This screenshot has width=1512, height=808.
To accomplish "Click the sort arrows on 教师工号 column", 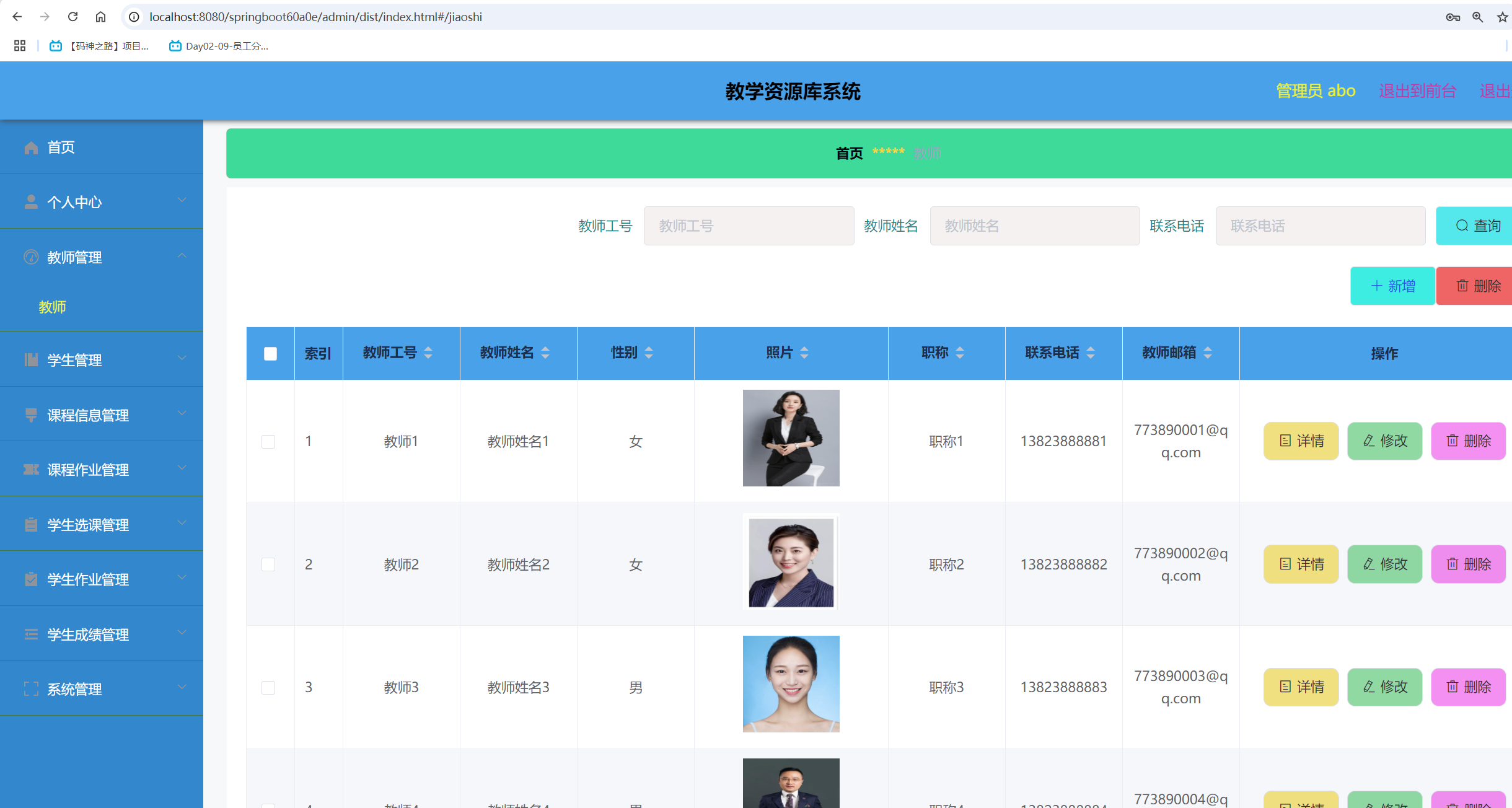I will (x=428, y=353).
